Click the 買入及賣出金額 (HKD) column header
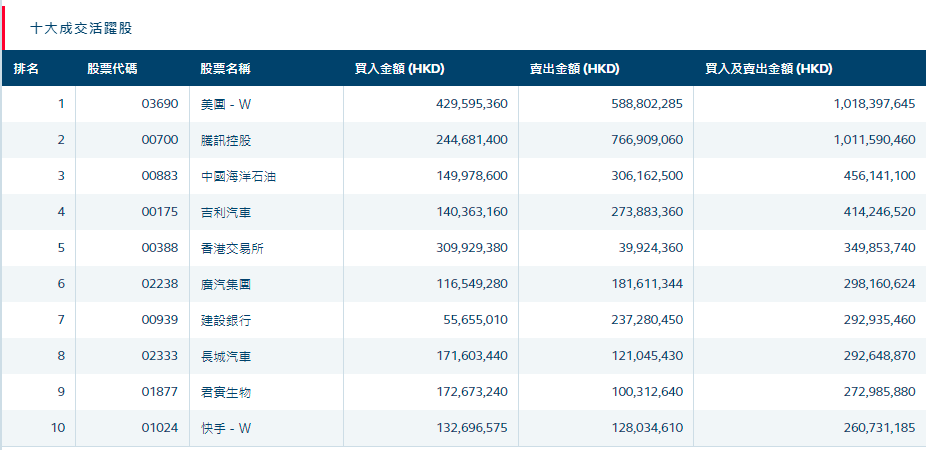Image resolution: width=926 pixels, height=450 pixels. [769, 69]
